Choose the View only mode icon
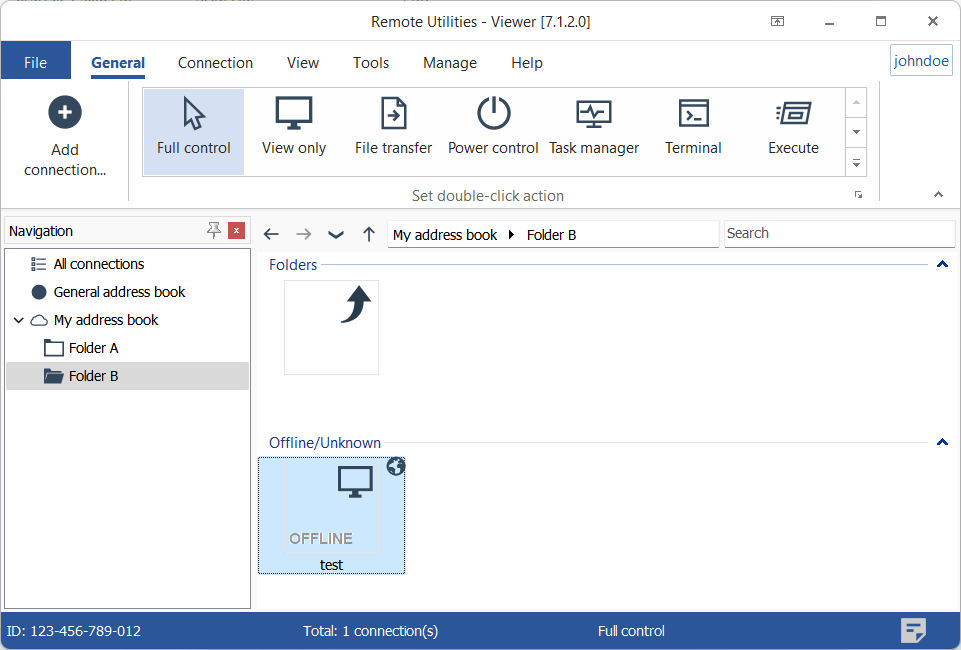 294,114
